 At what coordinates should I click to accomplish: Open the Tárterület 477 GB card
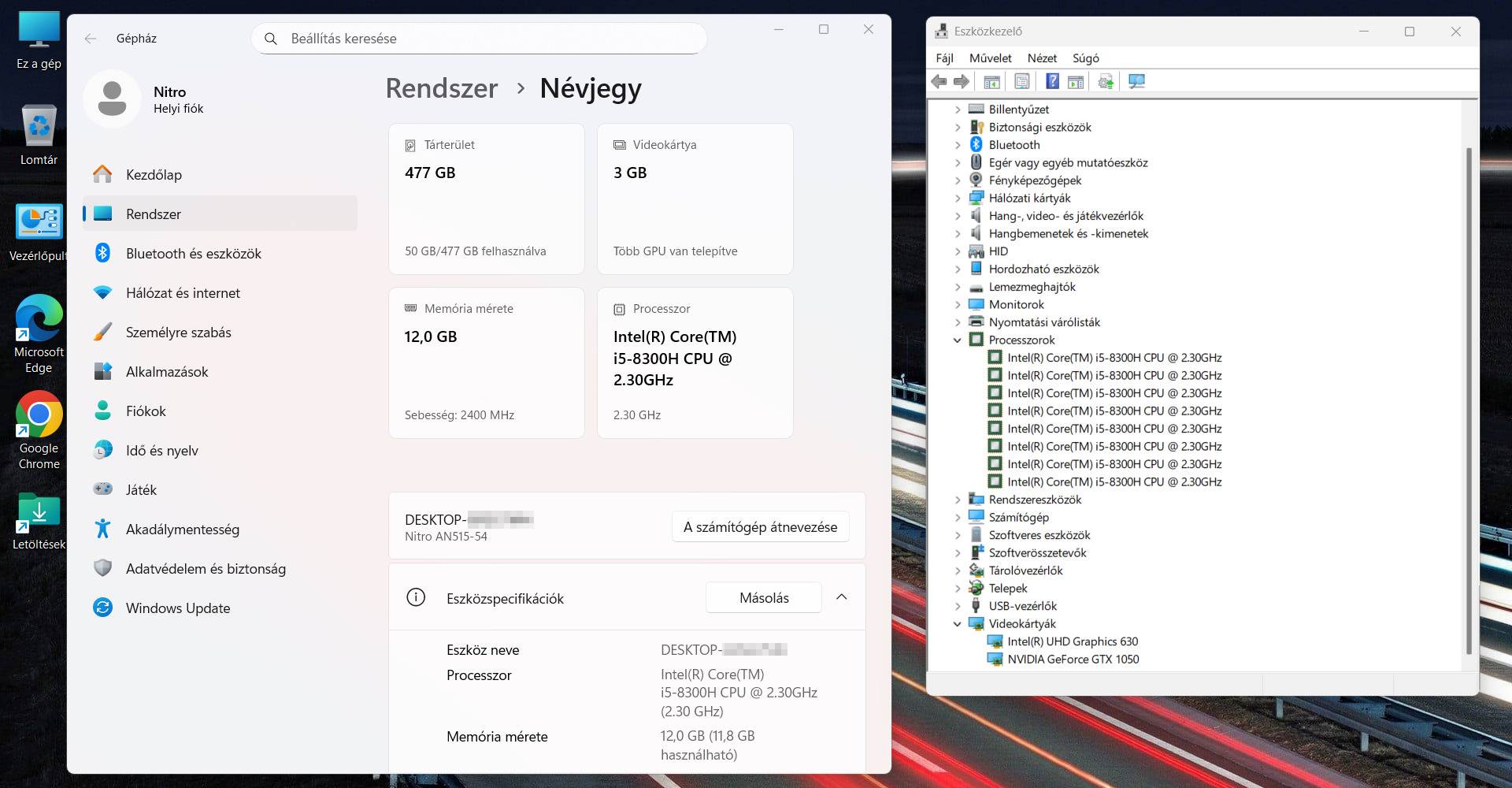click(487, 199)
